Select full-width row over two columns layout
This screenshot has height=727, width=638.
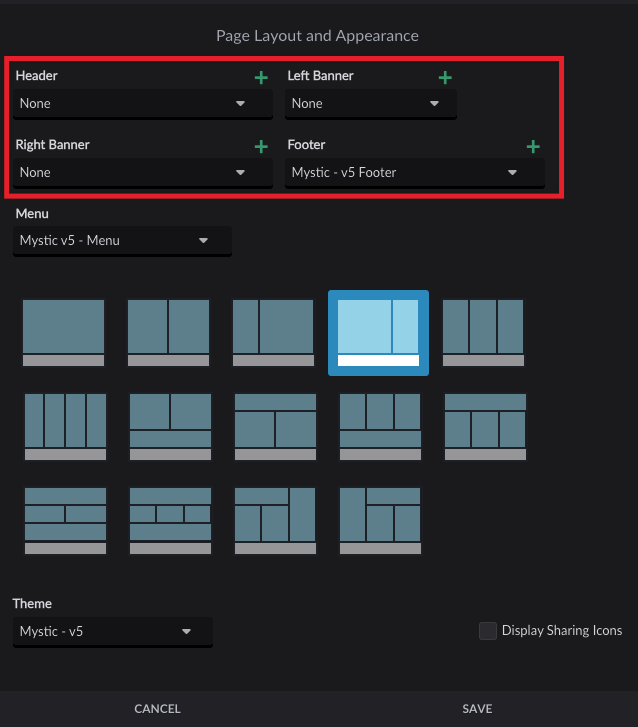[275, 427]
